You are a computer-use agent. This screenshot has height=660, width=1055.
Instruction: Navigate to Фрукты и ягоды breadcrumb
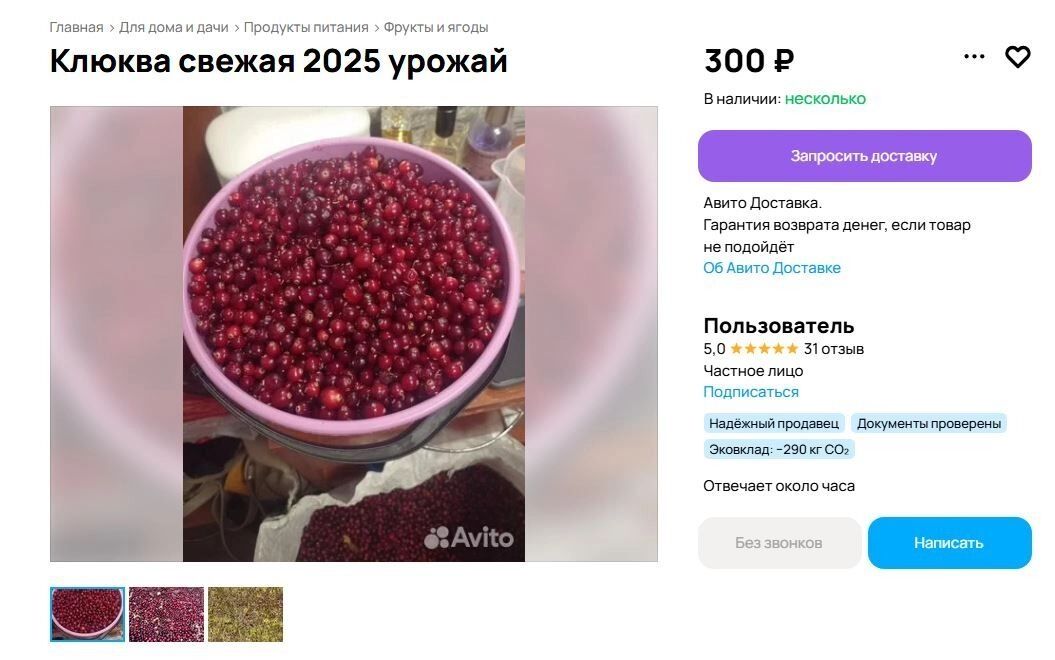(436, 28)
